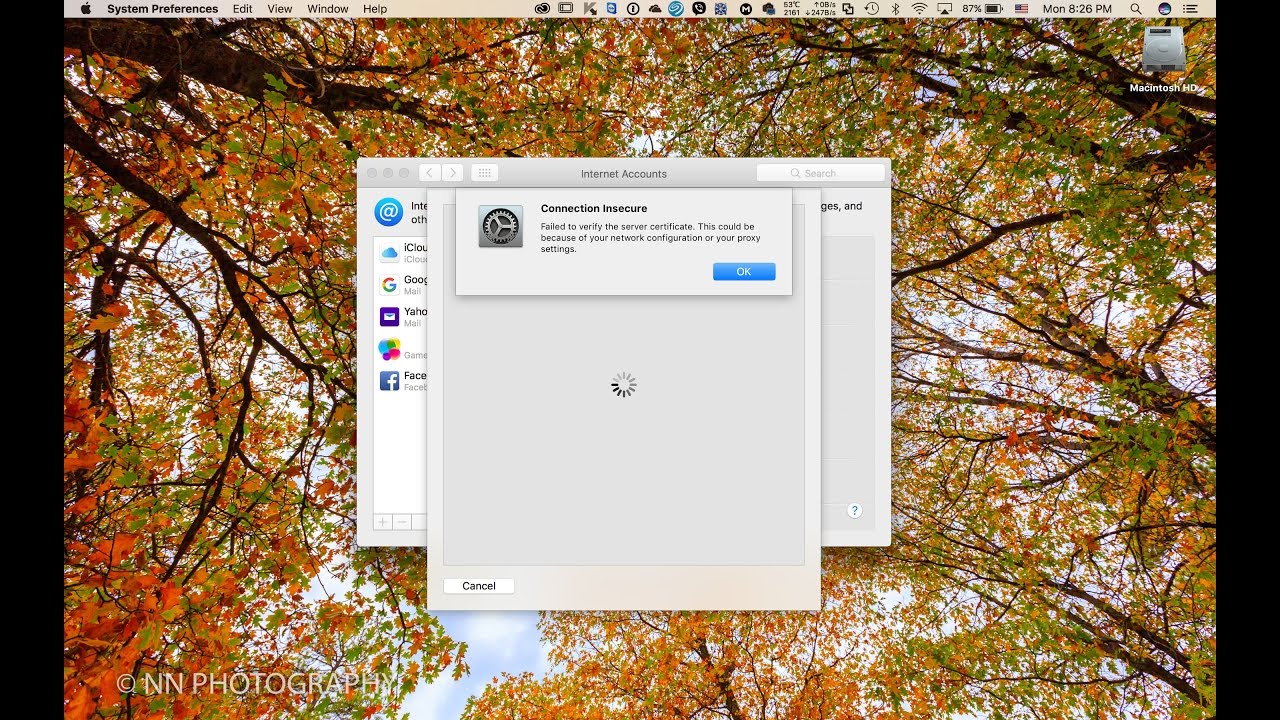Open the System Preferences menu
This screenshot has width=1280, height=720.
162,8
